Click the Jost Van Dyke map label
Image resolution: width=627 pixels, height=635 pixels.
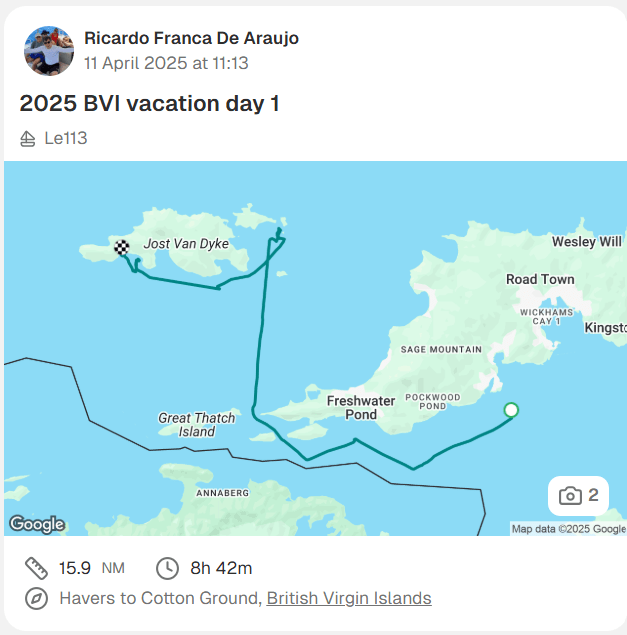pyautogui.click(x=186, y=244)
